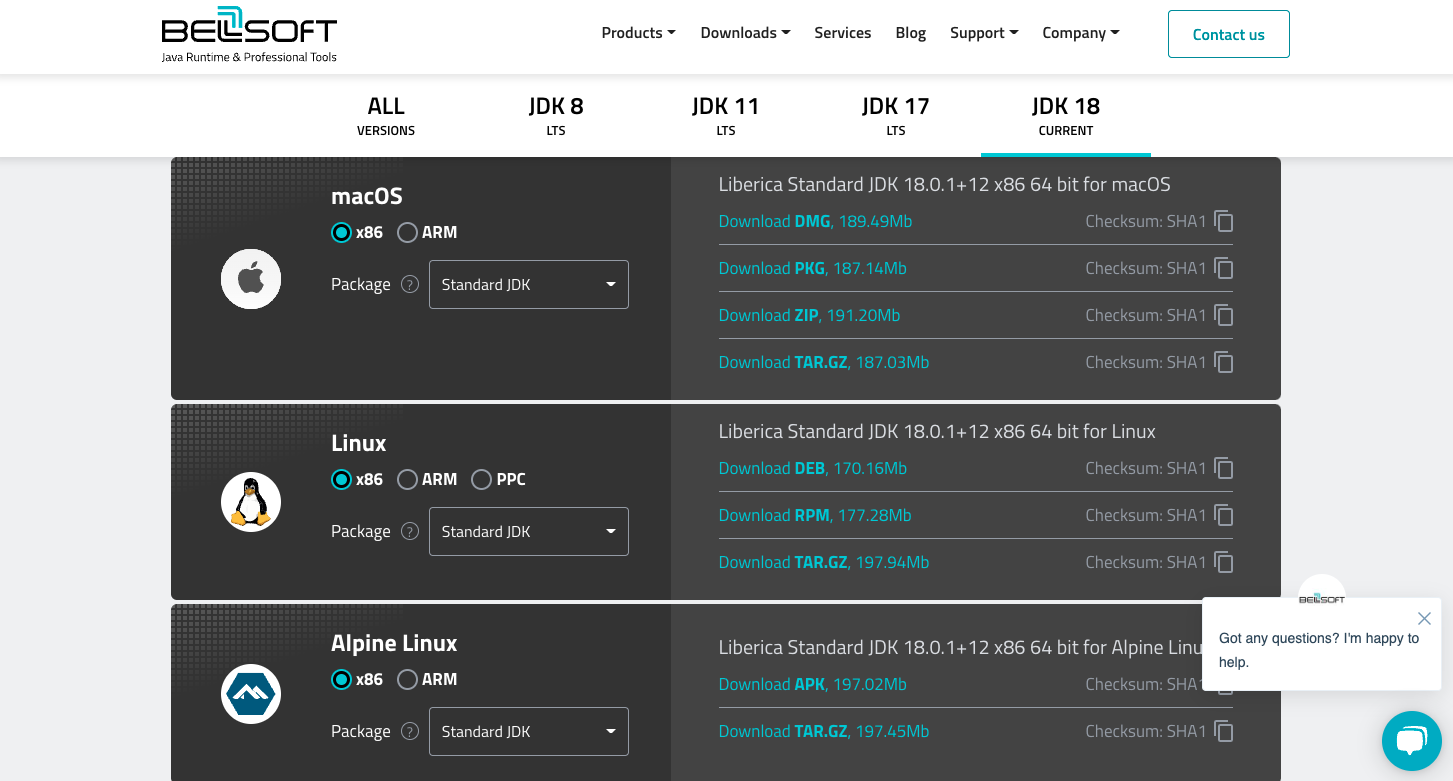Open the macOS Package dropdown
Viewport: 1453px width, 781px height.
coord(529,284)
